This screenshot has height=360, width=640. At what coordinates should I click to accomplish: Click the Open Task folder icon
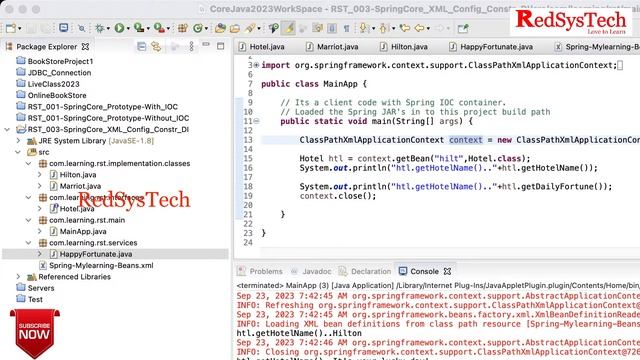click(x=235, y=28)
